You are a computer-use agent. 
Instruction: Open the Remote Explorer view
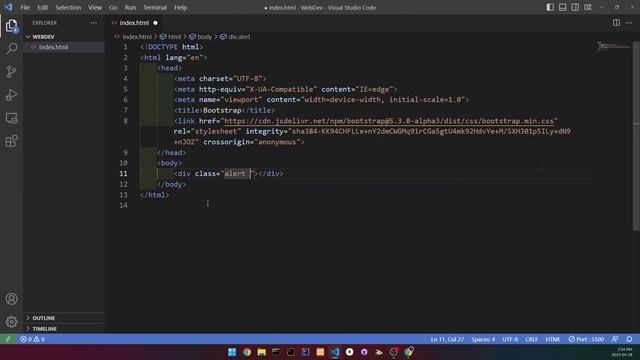coord(11,118)
